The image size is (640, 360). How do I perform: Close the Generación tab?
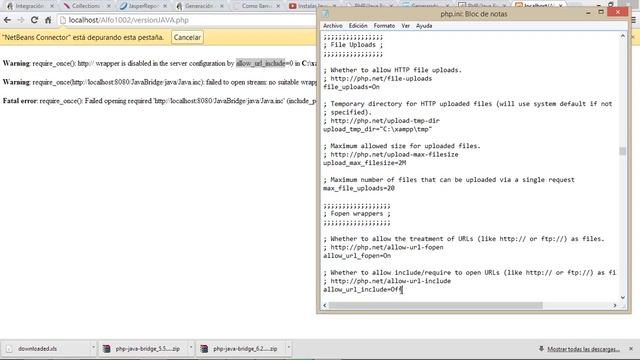click(222, 6)
